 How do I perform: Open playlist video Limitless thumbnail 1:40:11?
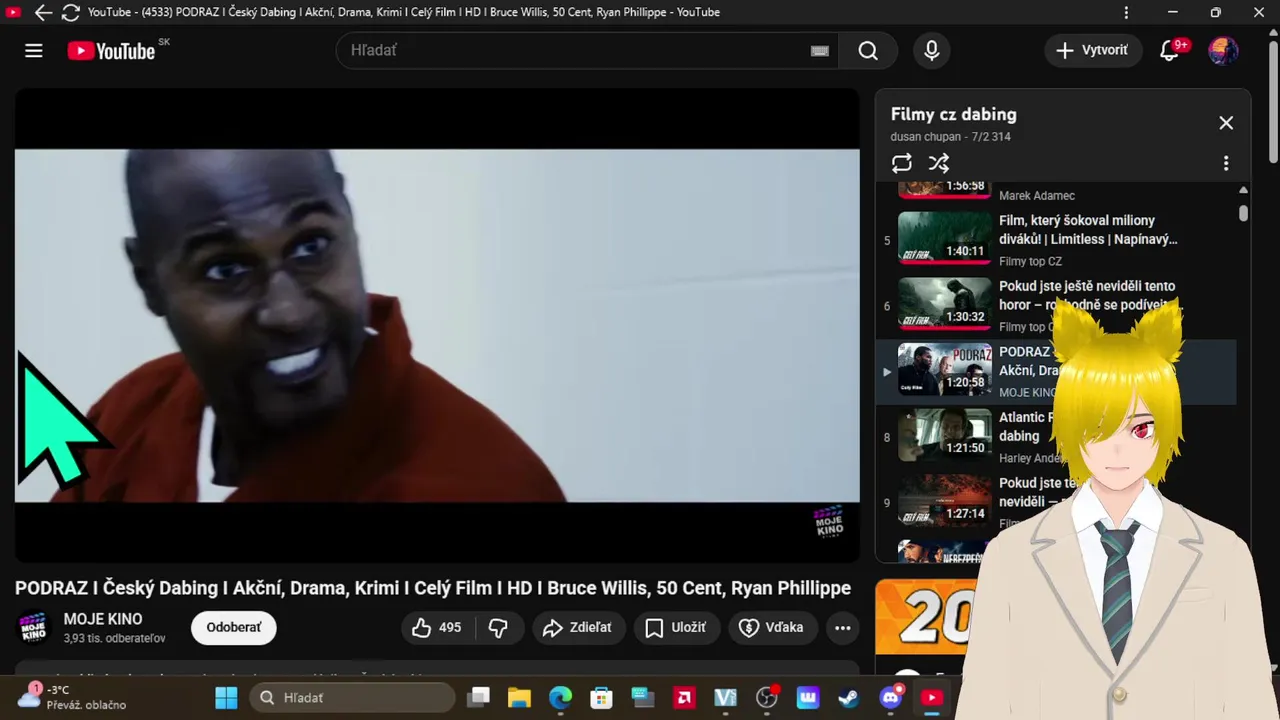pos(944,238)
